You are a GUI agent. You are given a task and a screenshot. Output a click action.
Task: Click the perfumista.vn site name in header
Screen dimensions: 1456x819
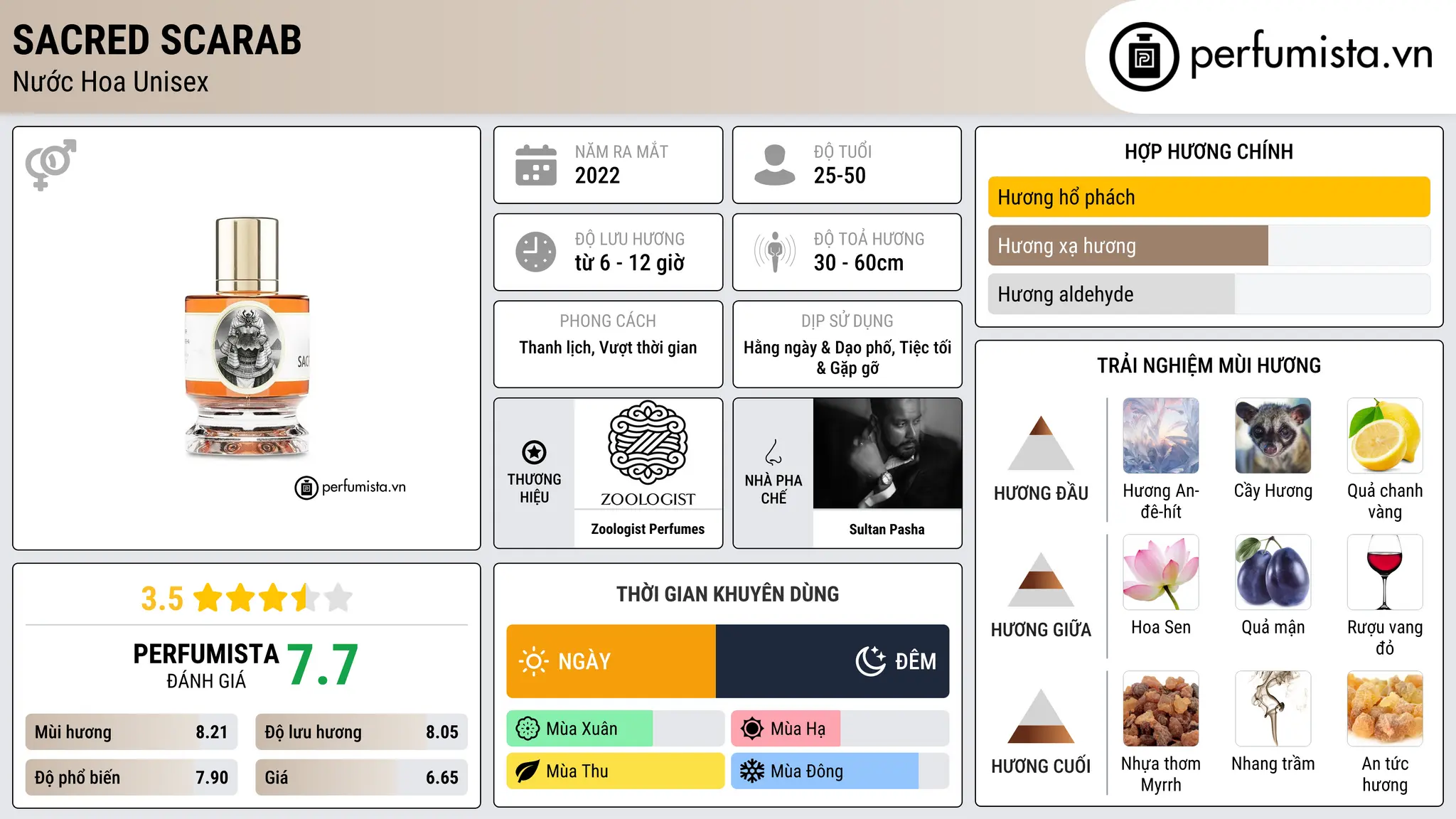(1311, 55)
